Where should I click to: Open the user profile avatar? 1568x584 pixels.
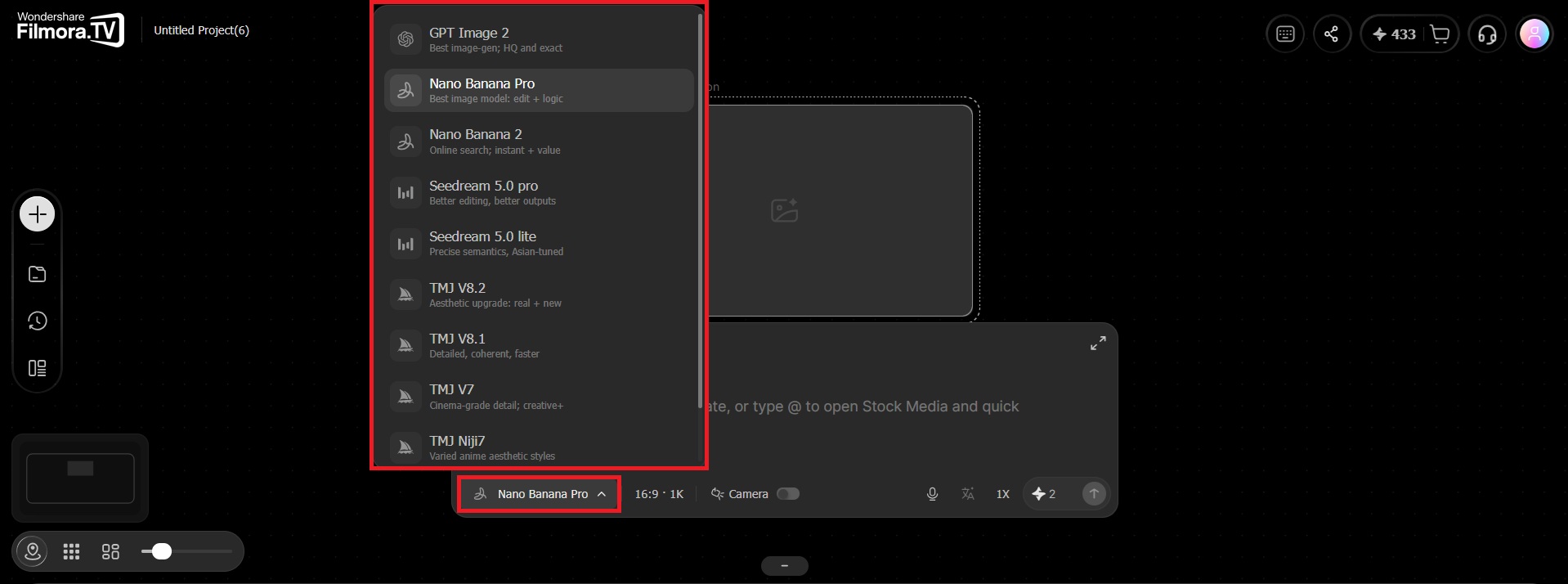click(x=1534, y=34)
